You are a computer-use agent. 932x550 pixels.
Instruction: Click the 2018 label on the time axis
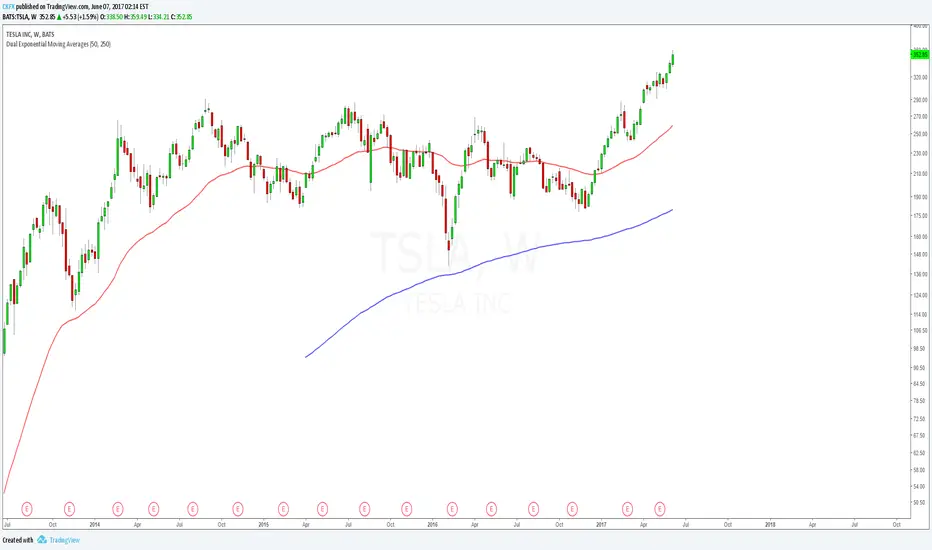(x=769, y=522)
